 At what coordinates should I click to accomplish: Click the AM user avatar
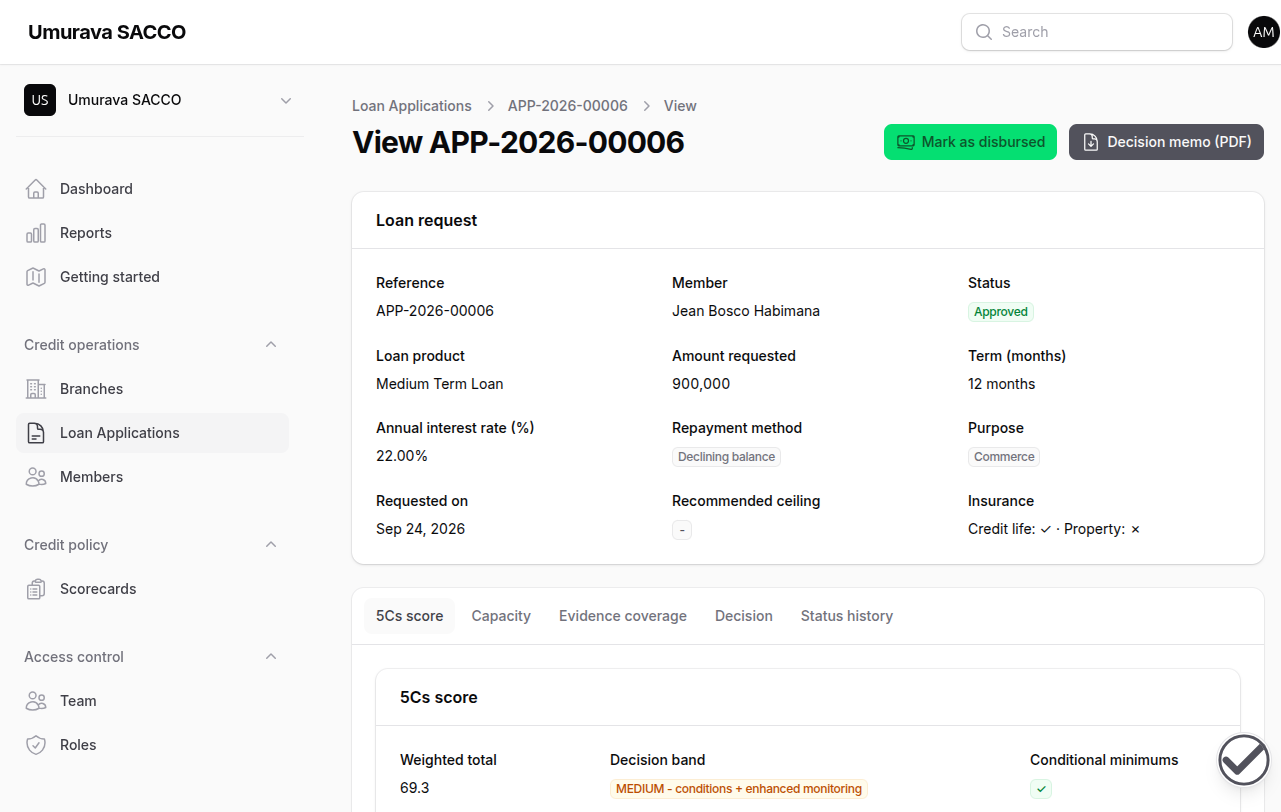click(x=1263, y=32)
